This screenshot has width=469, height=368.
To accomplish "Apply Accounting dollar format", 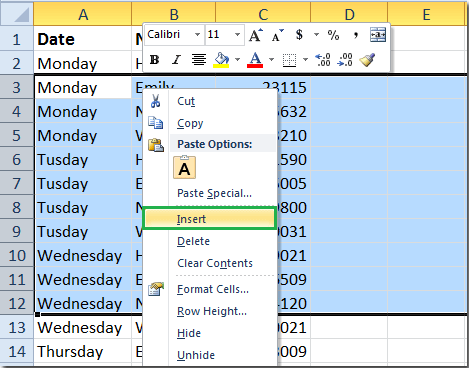I will [299, 35].
